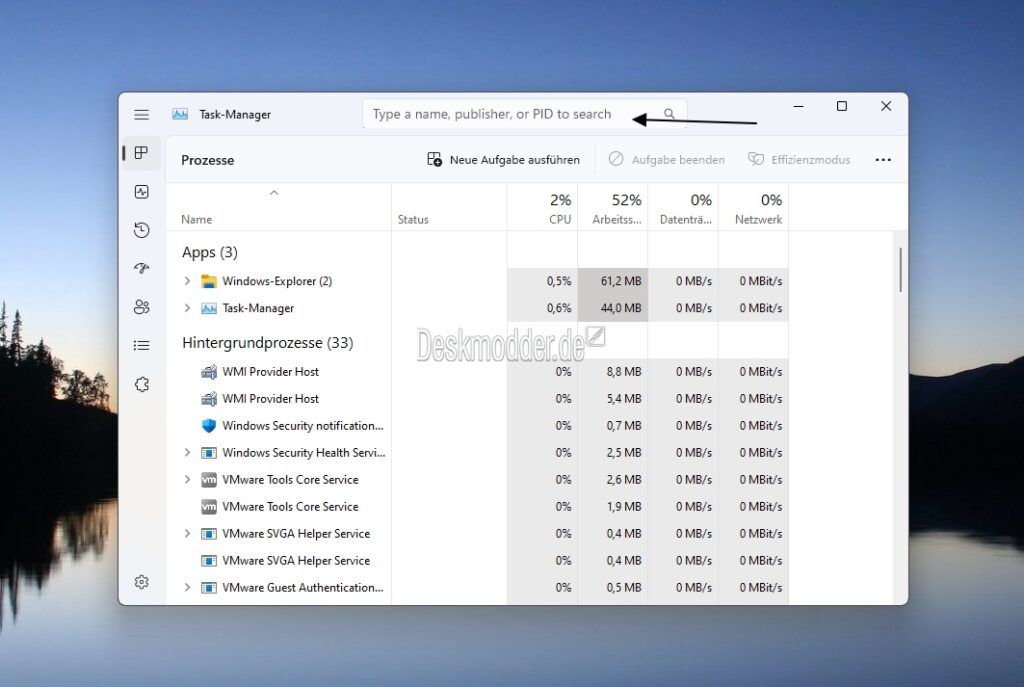Open Task Manager settings gear
The width and height of the screenshot is (1024, 687).
pos(142,582)
